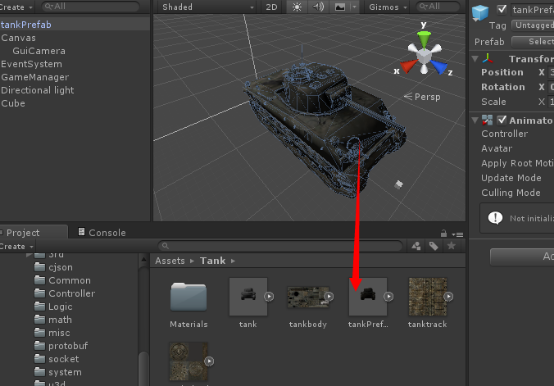This screenshot has width=554, height=386.
Task: Open Project Create dropdown
Action: click(x=17, y=246)
